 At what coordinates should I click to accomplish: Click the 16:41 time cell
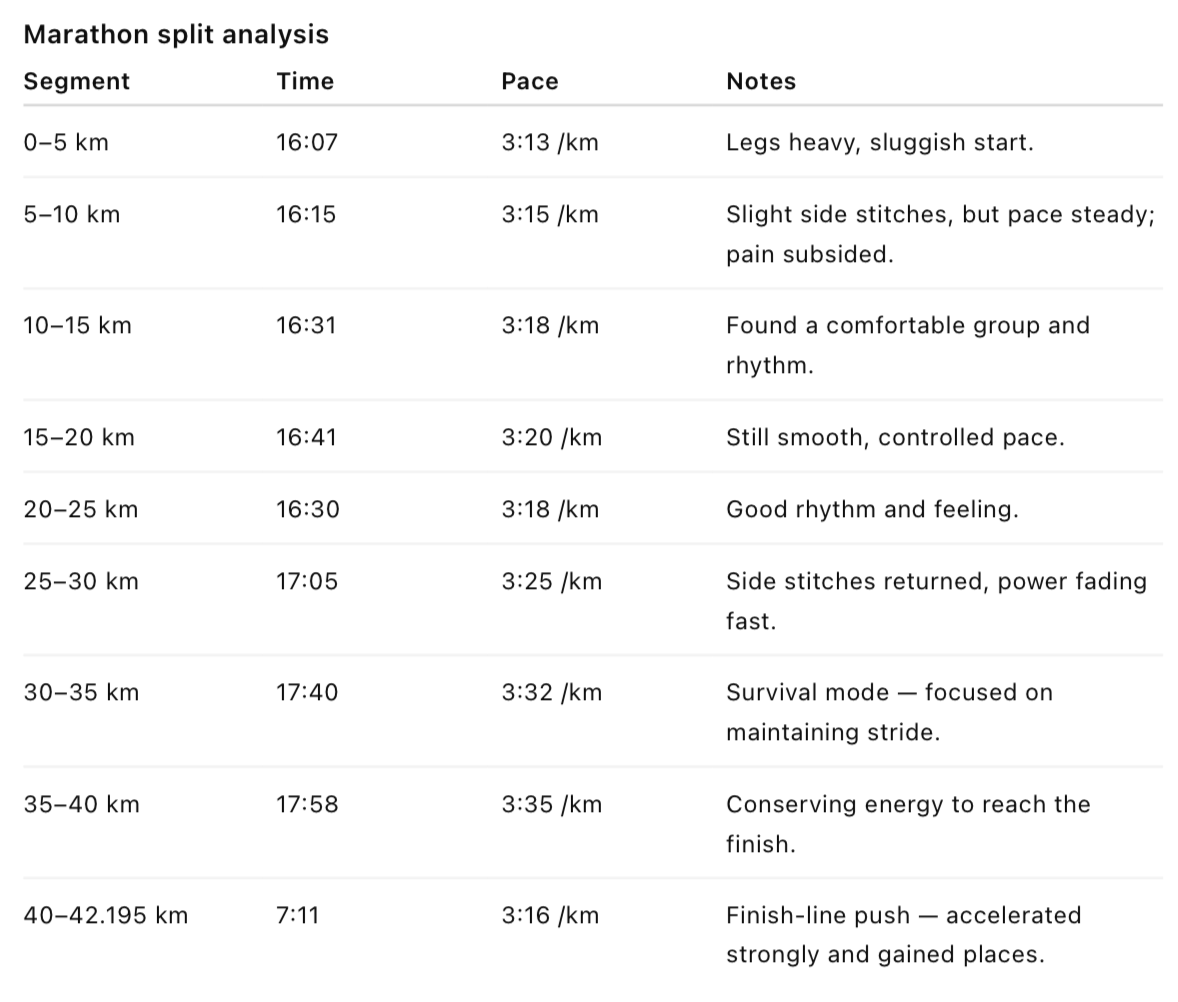click(x=307, y=437)
